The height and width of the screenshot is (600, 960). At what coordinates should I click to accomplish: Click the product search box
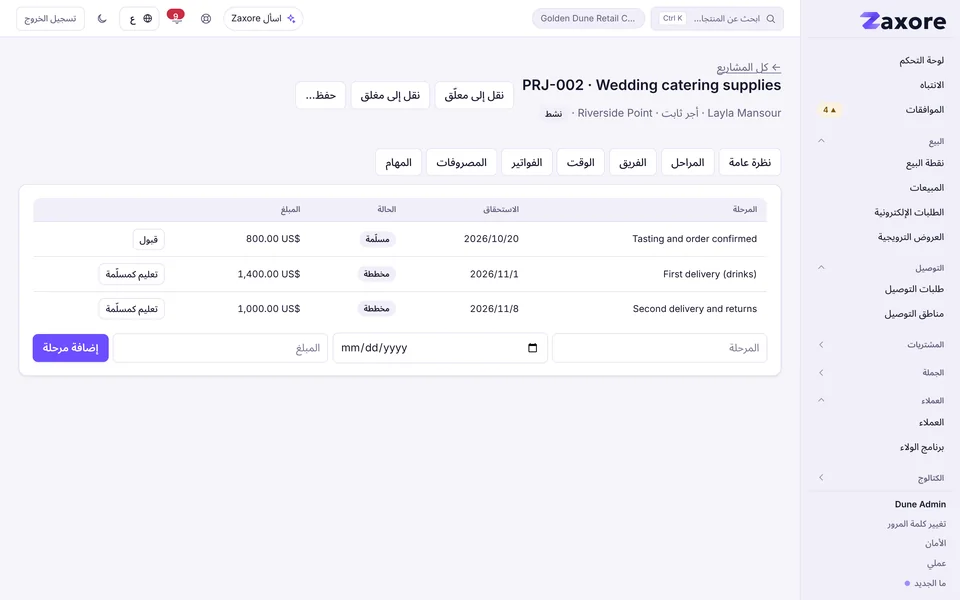click(717, 19)
